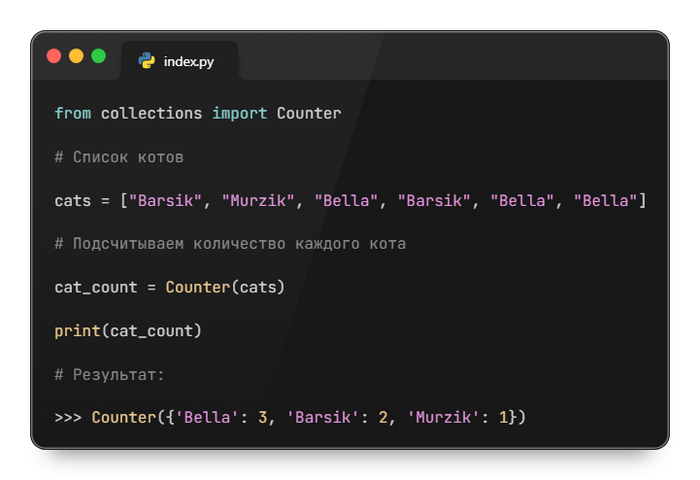Click the last "Bella" string before bracket
Screen dimensions: 700x480
tap(605, 200)
